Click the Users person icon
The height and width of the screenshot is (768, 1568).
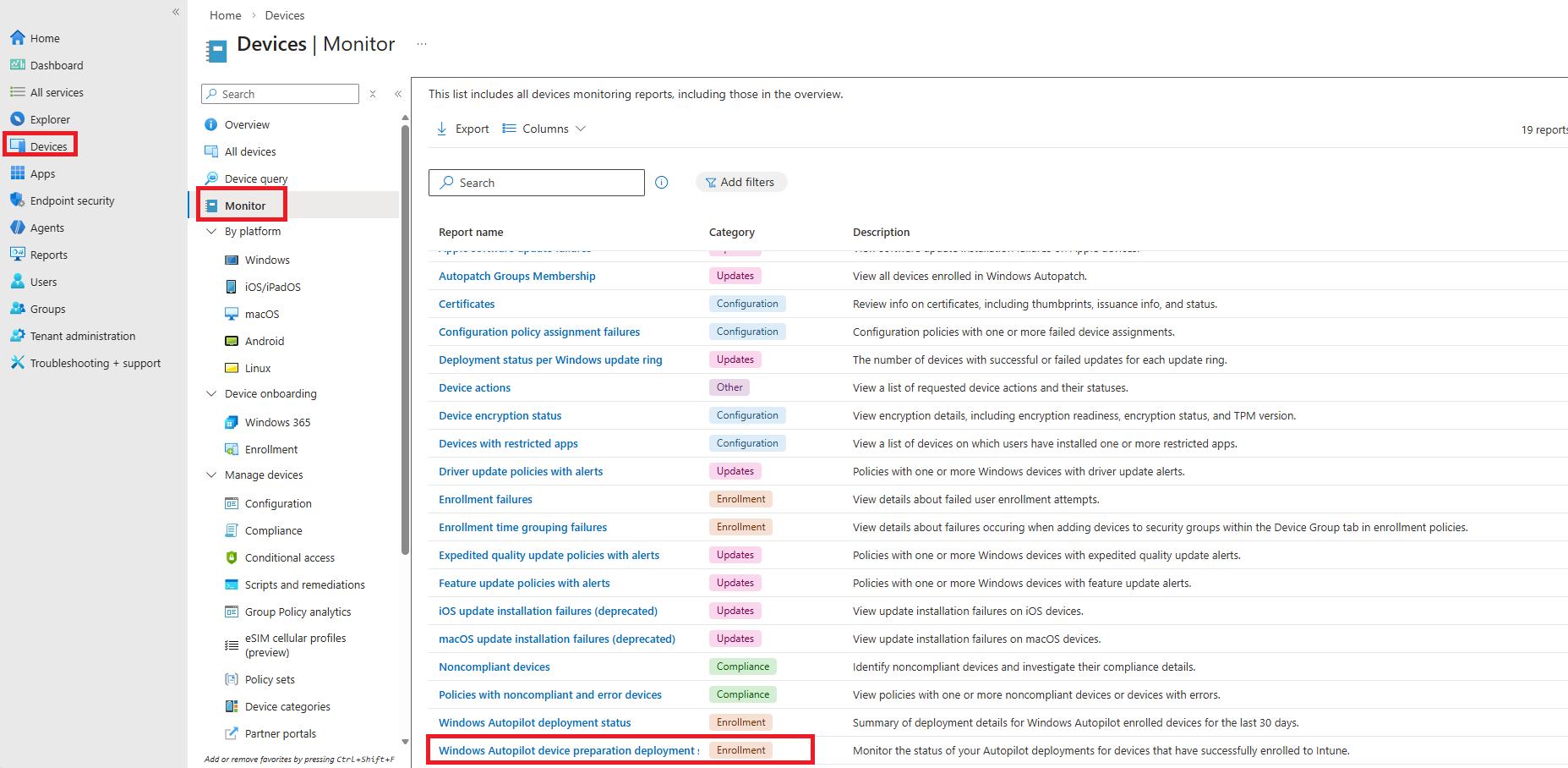tap(18, 282)
